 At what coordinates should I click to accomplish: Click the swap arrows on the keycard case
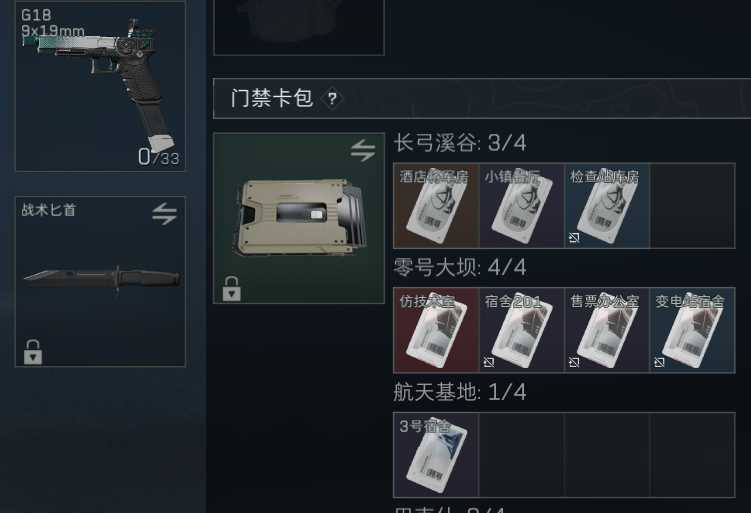click(363, 150)
